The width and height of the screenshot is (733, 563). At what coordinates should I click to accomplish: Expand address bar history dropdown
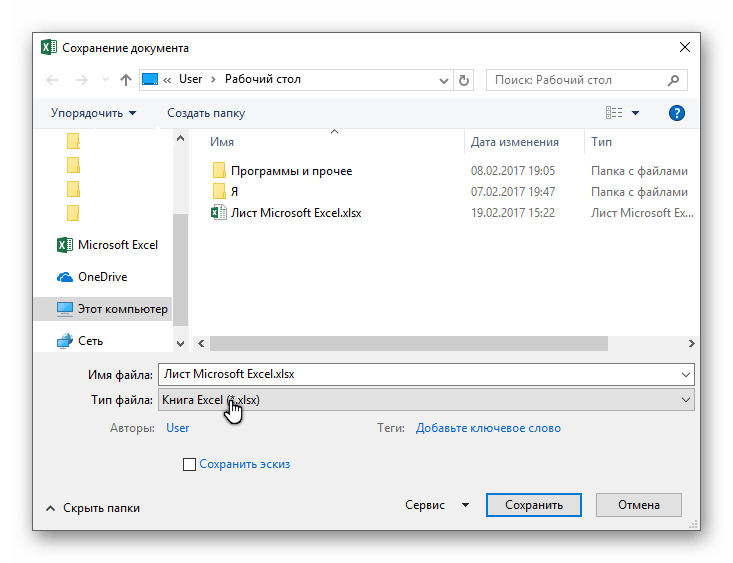coord(444,80)
